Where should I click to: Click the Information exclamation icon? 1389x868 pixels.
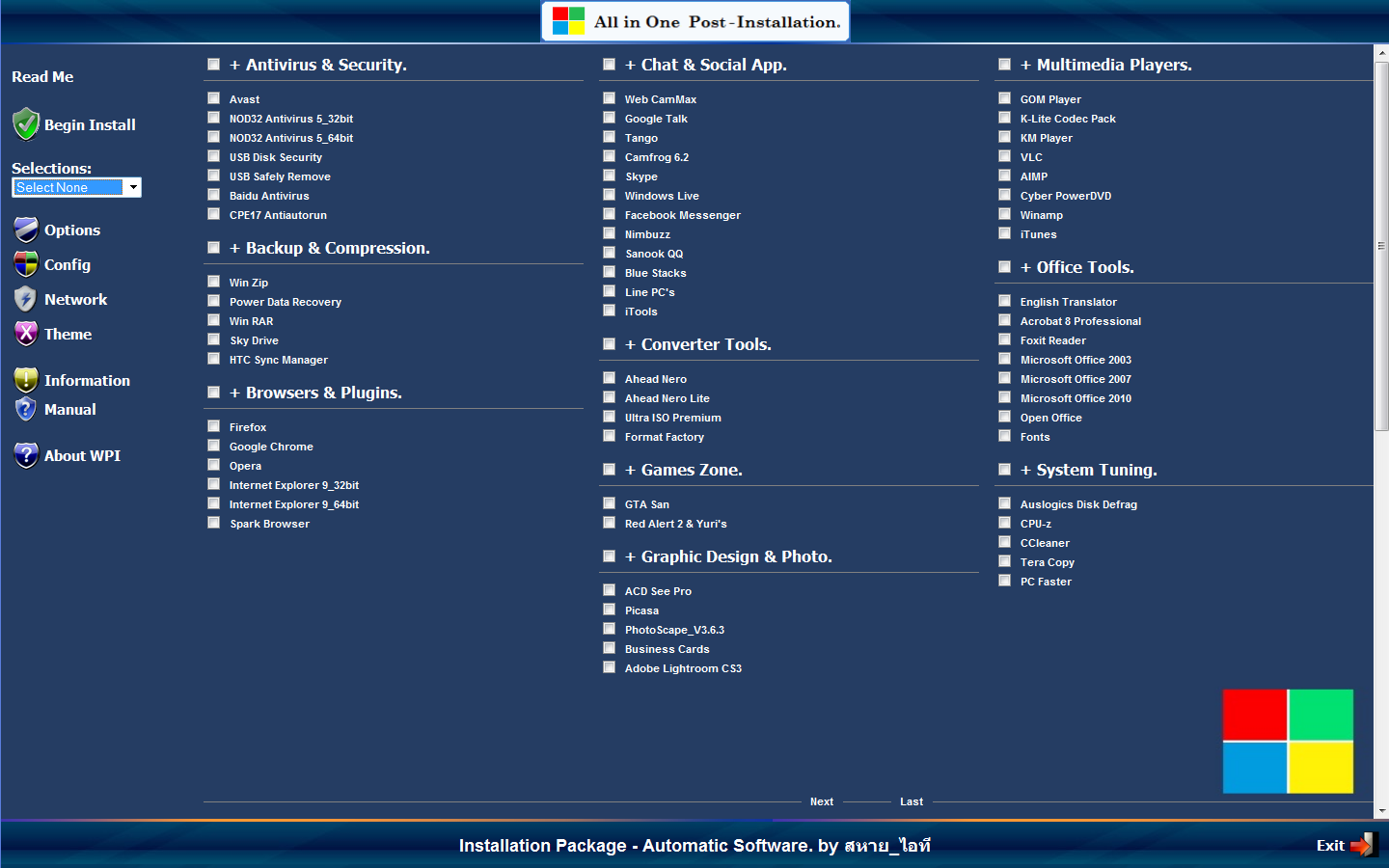point(26,380)
